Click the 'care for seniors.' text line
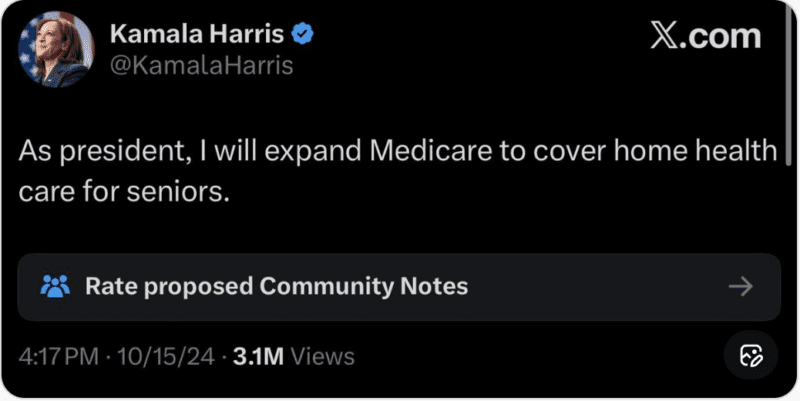 click(x=124, y=192)
